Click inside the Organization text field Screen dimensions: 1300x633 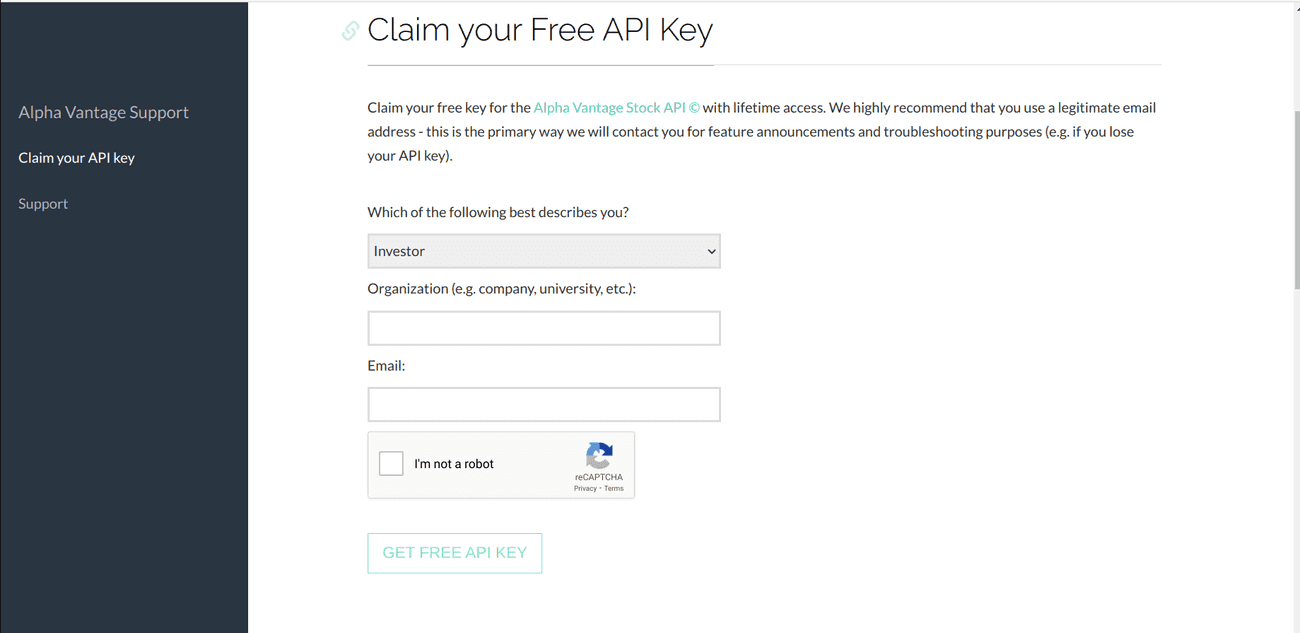(x=544, y=328)
